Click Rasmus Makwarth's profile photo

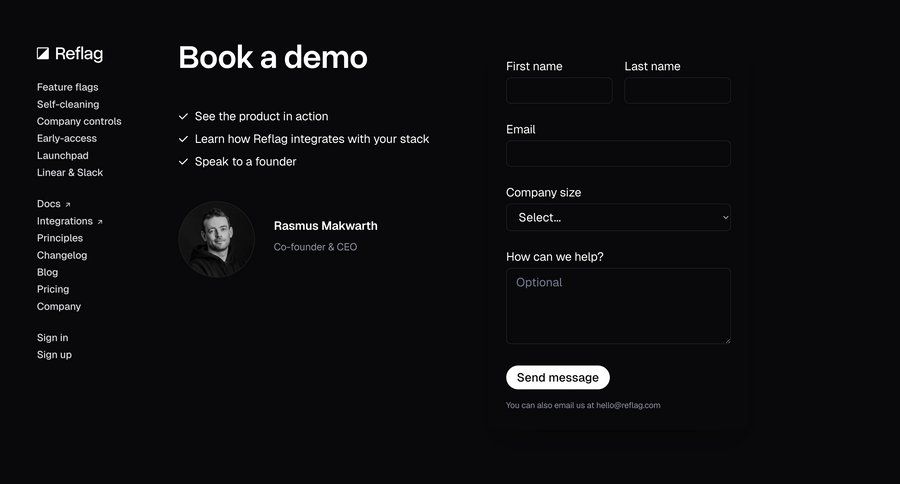point(216,239)
